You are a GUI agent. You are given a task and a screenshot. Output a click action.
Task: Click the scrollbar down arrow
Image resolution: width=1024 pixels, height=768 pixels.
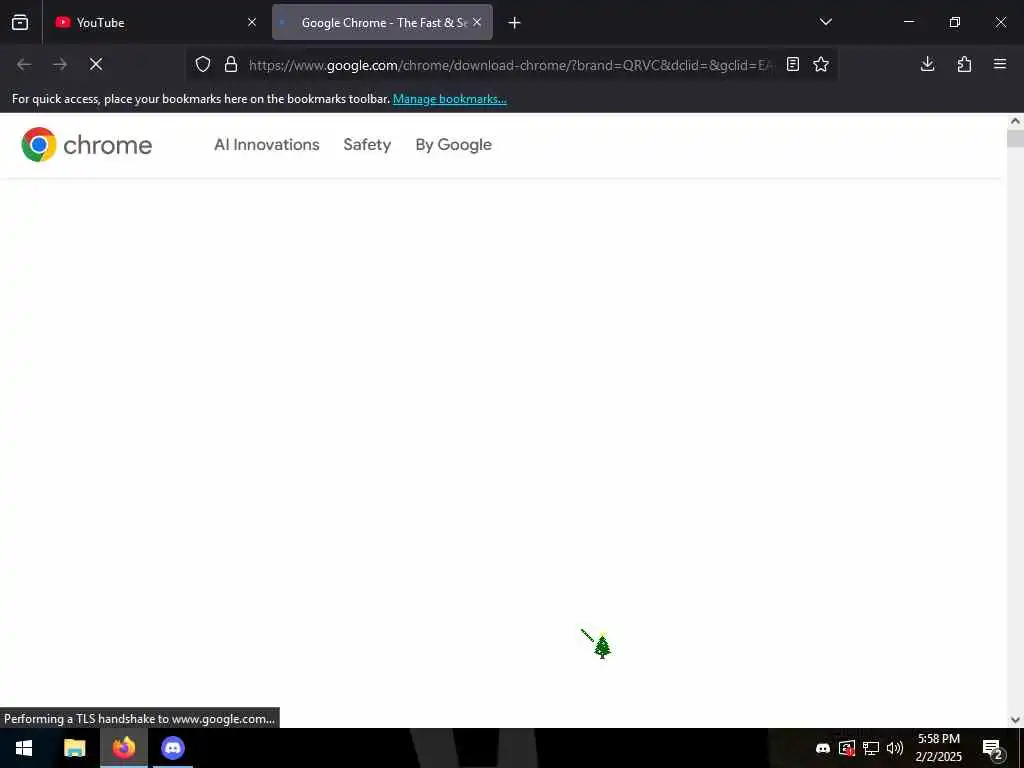point(1015,720)
